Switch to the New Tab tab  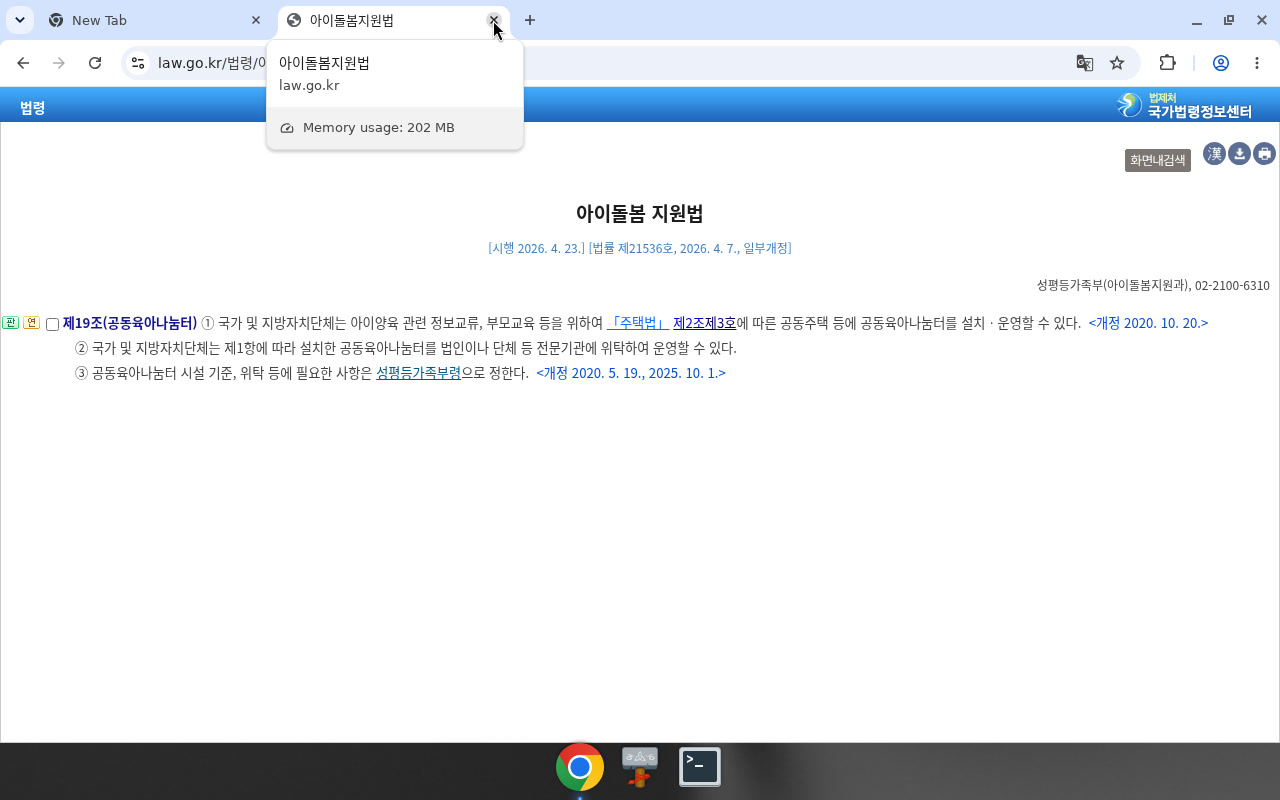[x=155, y=20]
